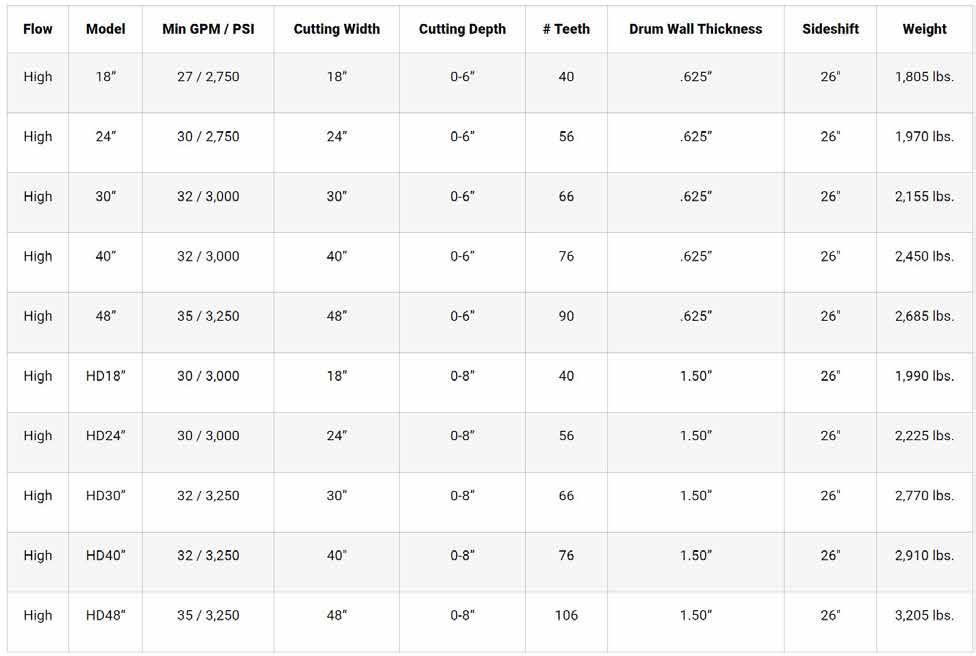Select the 27 / 2,750 cell
The image size is (976, 656).
coord(208,77)
